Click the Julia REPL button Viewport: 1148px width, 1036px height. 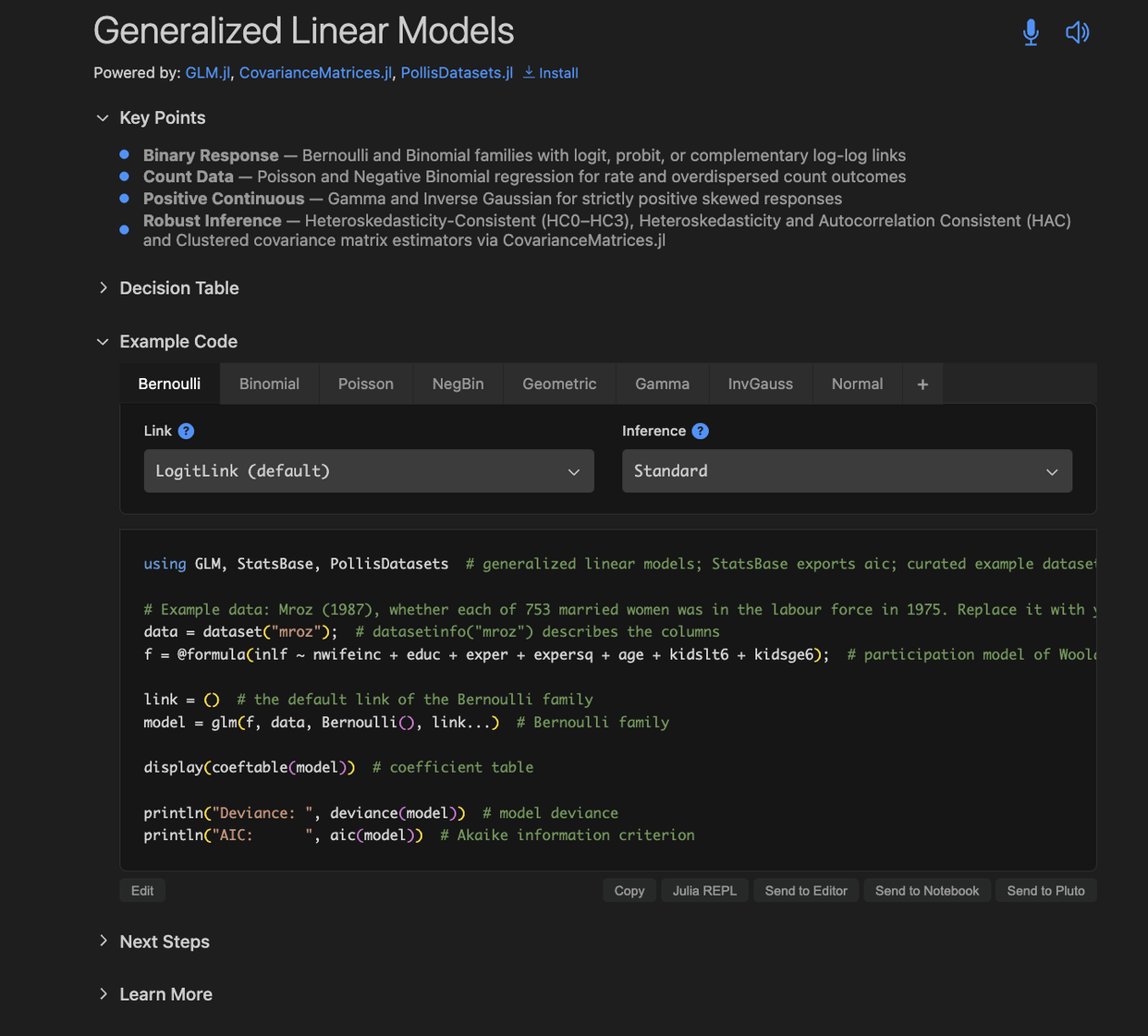704,891
